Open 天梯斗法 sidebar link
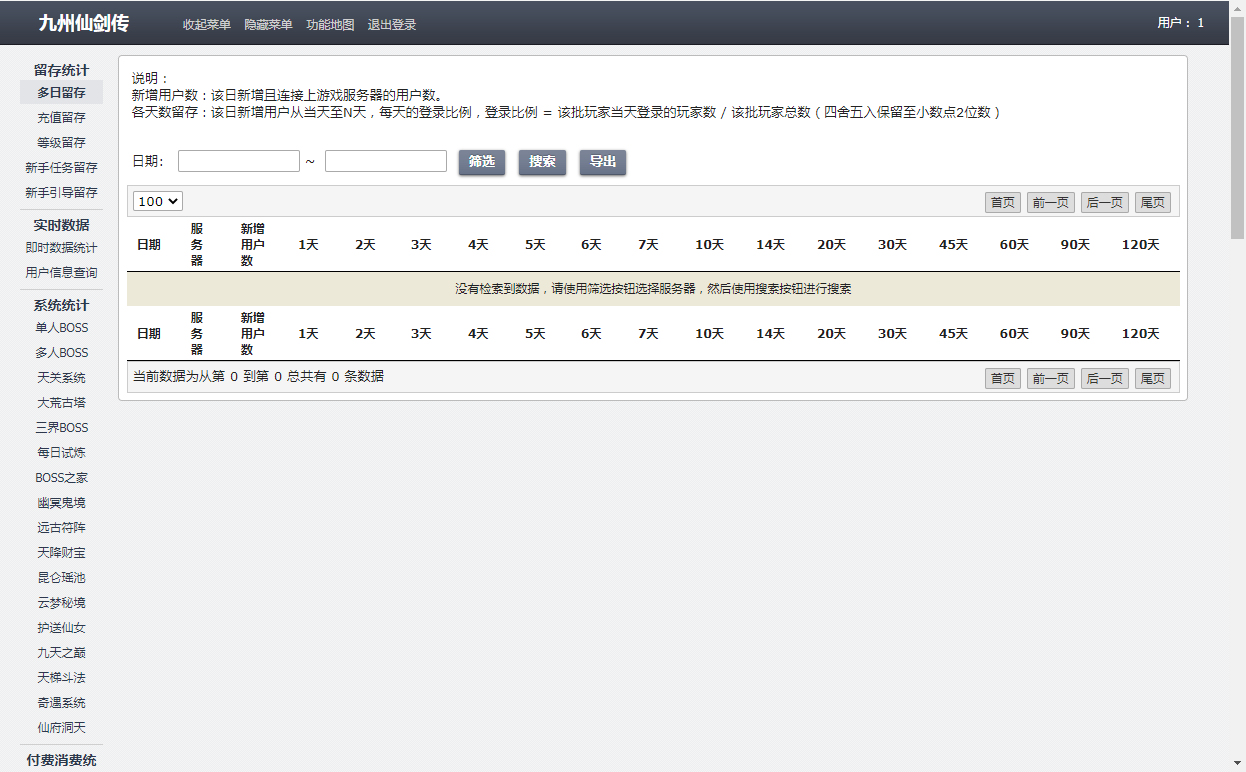Viewport: 1246px width, 772px height. [x=61, y=677]
